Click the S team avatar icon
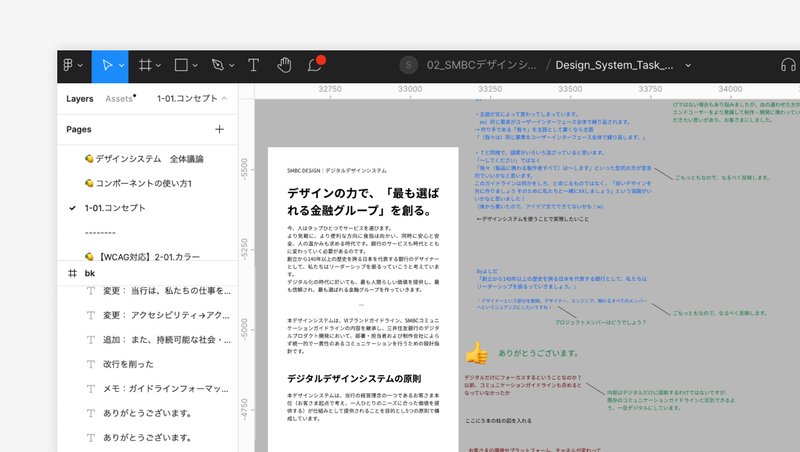 point(408,65)
